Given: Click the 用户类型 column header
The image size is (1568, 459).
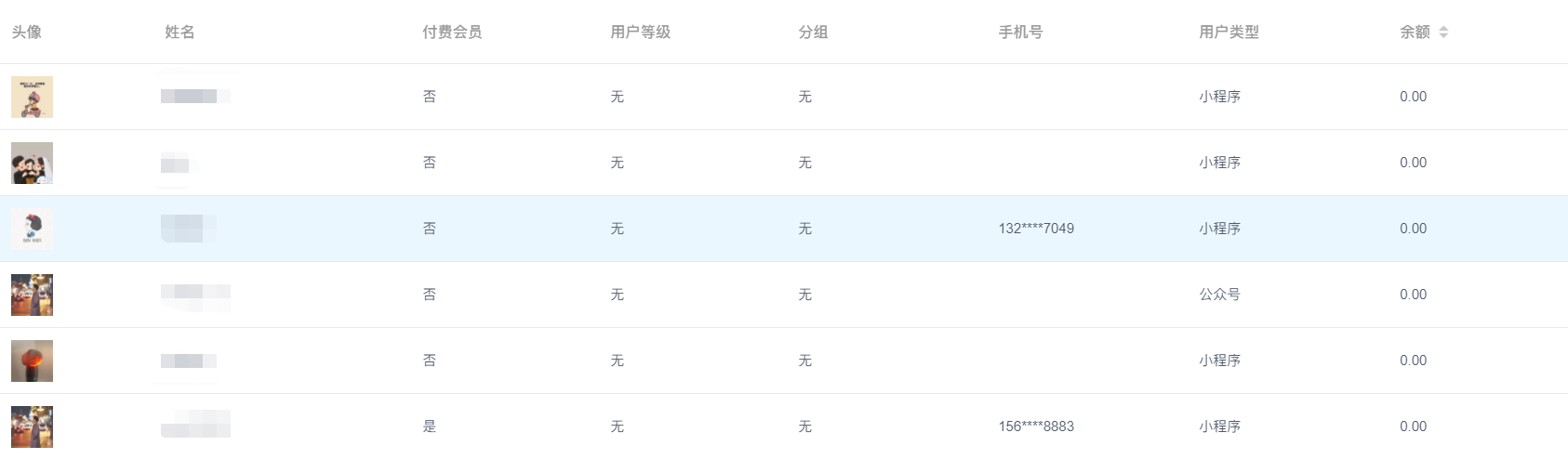Looking at the screenshot, I should tap(1229, 32).
